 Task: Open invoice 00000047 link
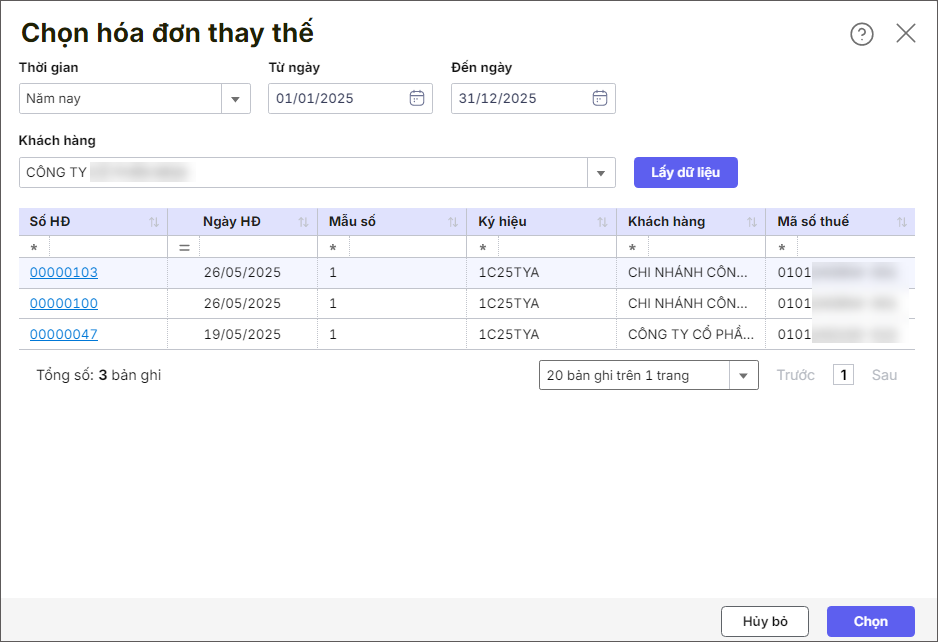tap(64, 334)
